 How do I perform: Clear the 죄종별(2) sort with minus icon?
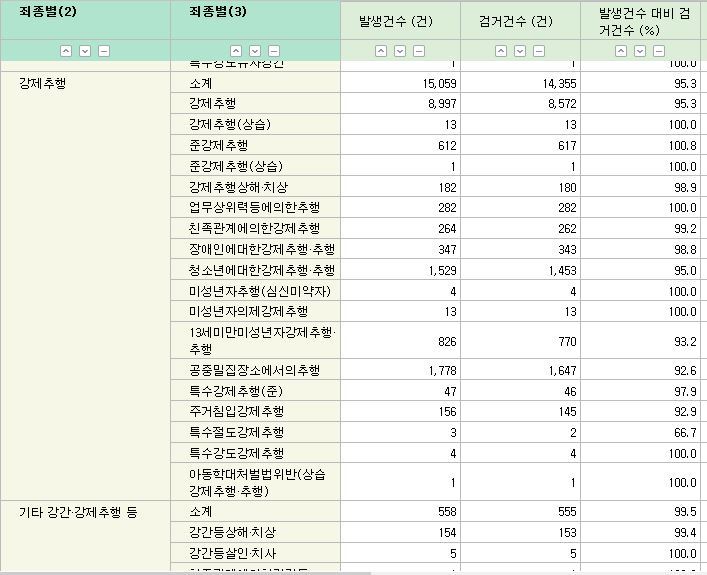click(x=104, y=51)
